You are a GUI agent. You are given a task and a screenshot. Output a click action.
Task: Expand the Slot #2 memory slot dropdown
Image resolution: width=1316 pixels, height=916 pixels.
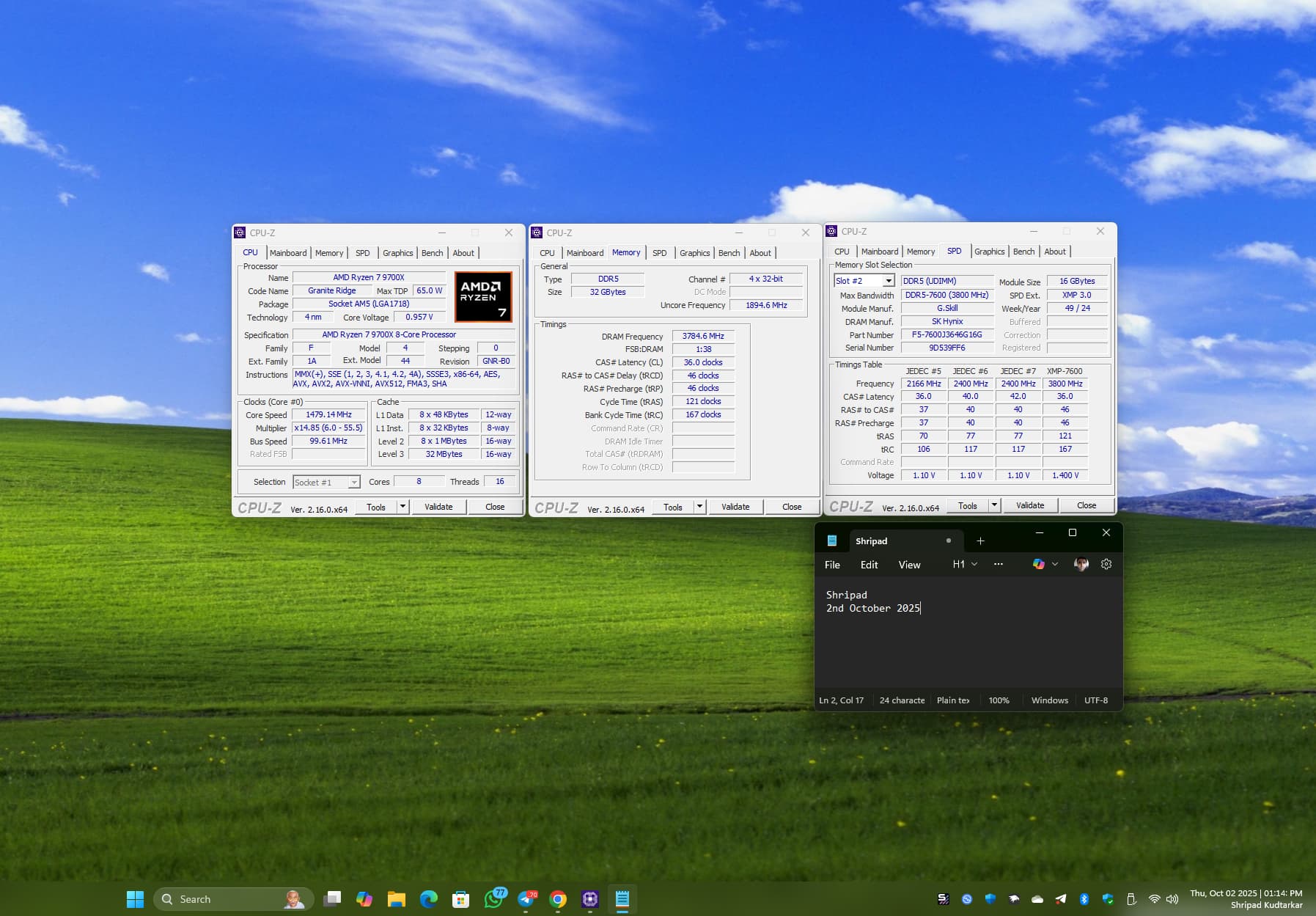(888, 281)
